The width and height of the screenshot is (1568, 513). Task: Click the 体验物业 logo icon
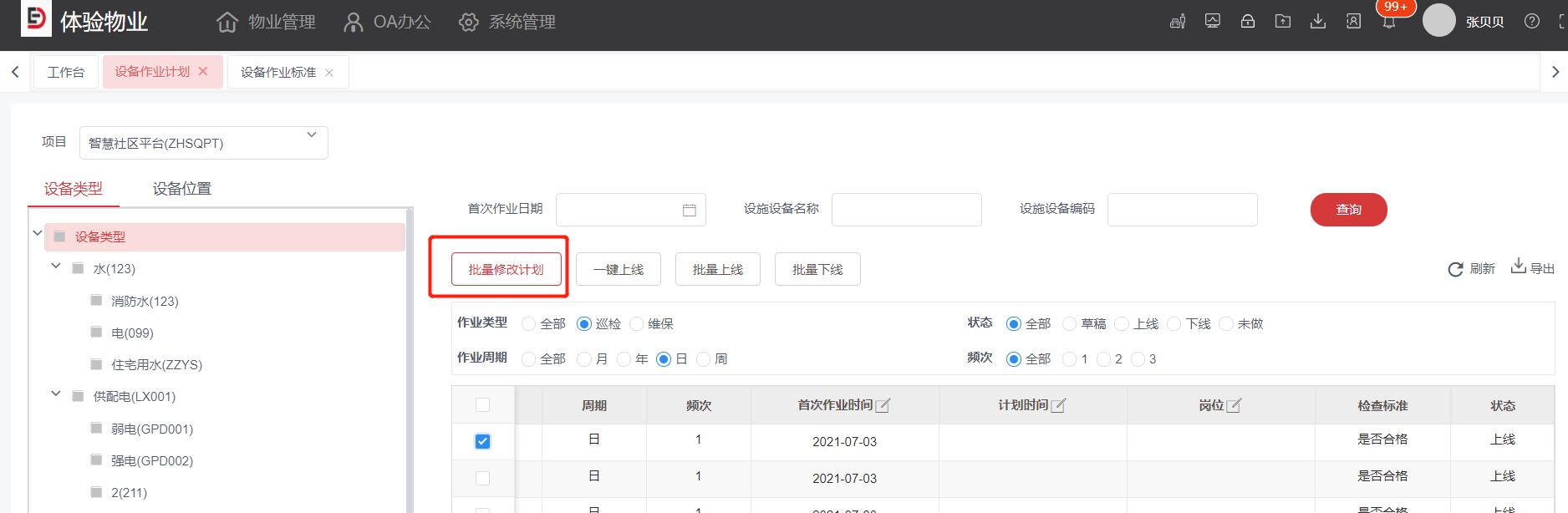[x=36, y=18]
